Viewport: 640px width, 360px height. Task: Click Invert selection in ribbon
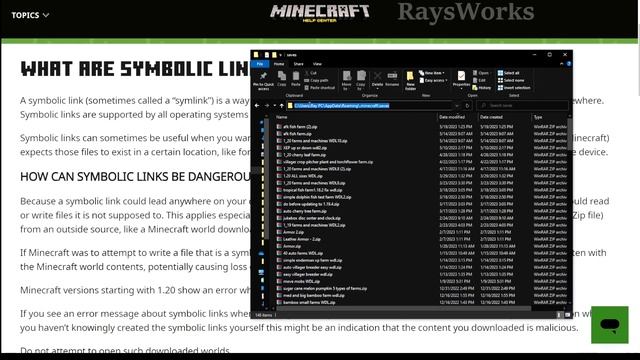pyautogui.click(x=514, y=88)
